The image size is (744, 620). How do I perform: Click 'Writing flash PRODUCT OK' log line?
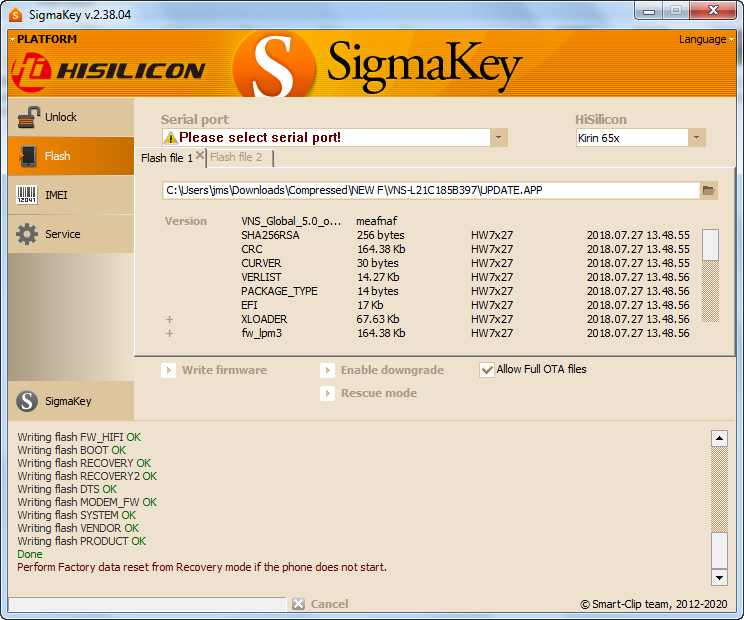click(82, 541)
